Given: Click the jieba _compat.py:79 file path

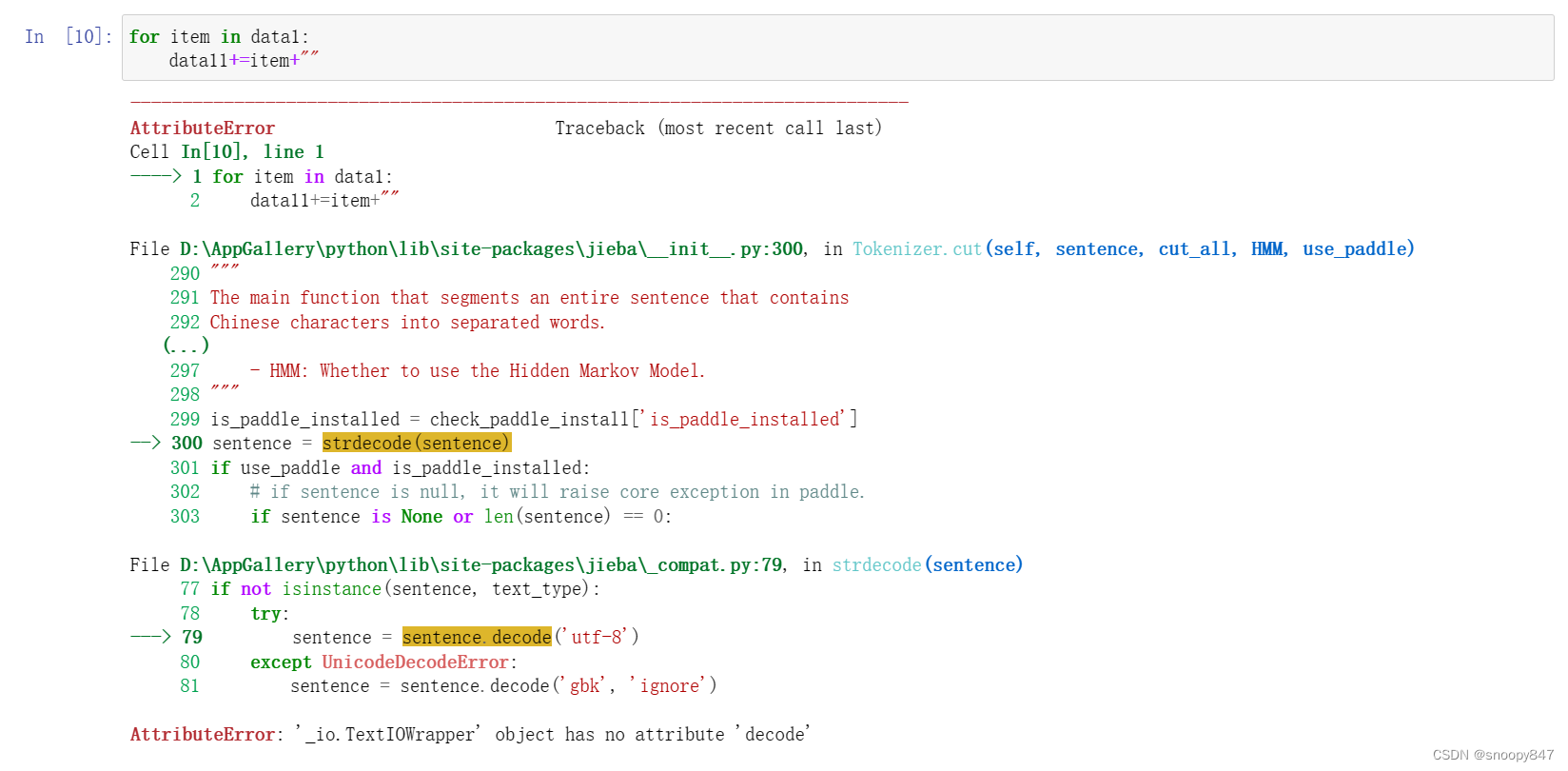Looking at the screenshot, I should (482, 564).
